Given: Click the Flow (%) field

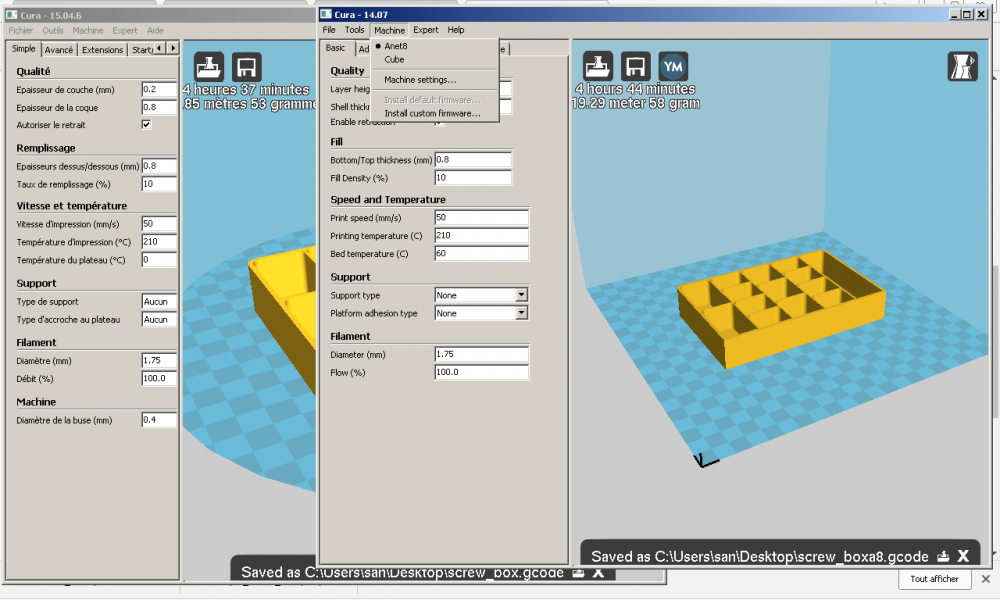Looking at the screenshot, I should 482,372.
